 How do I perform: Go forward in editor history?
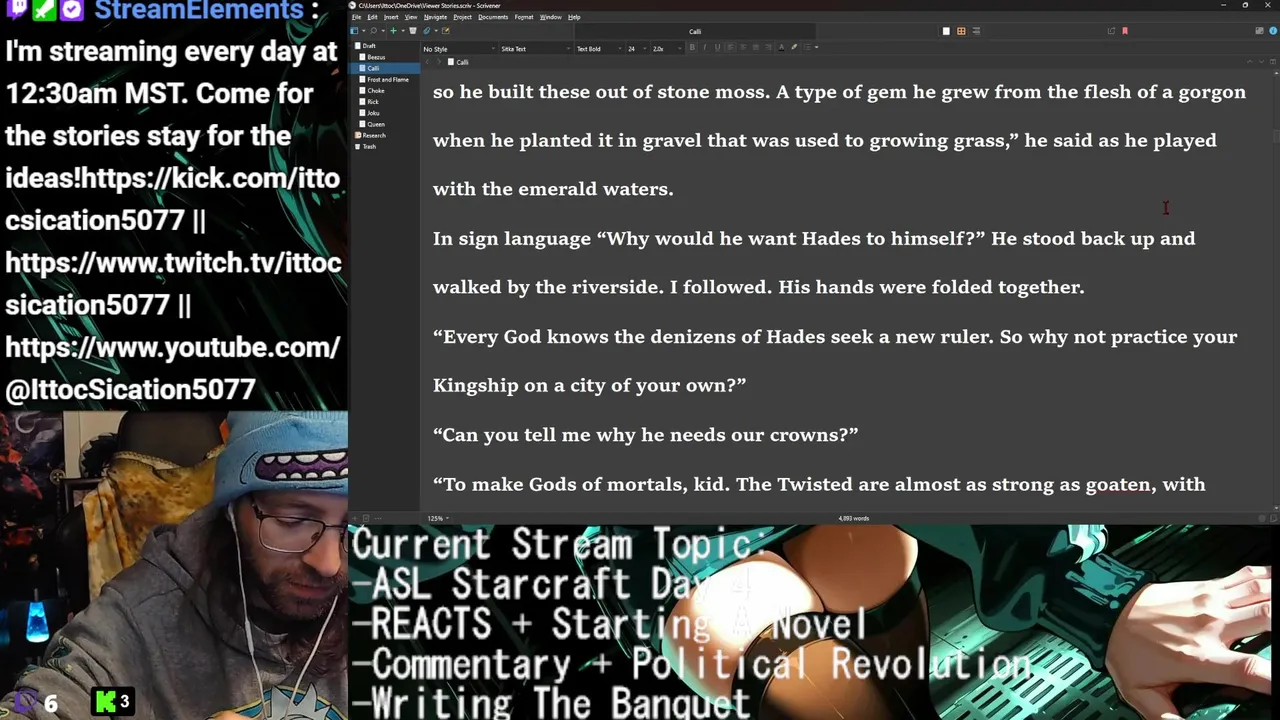(x=439, y=62)
